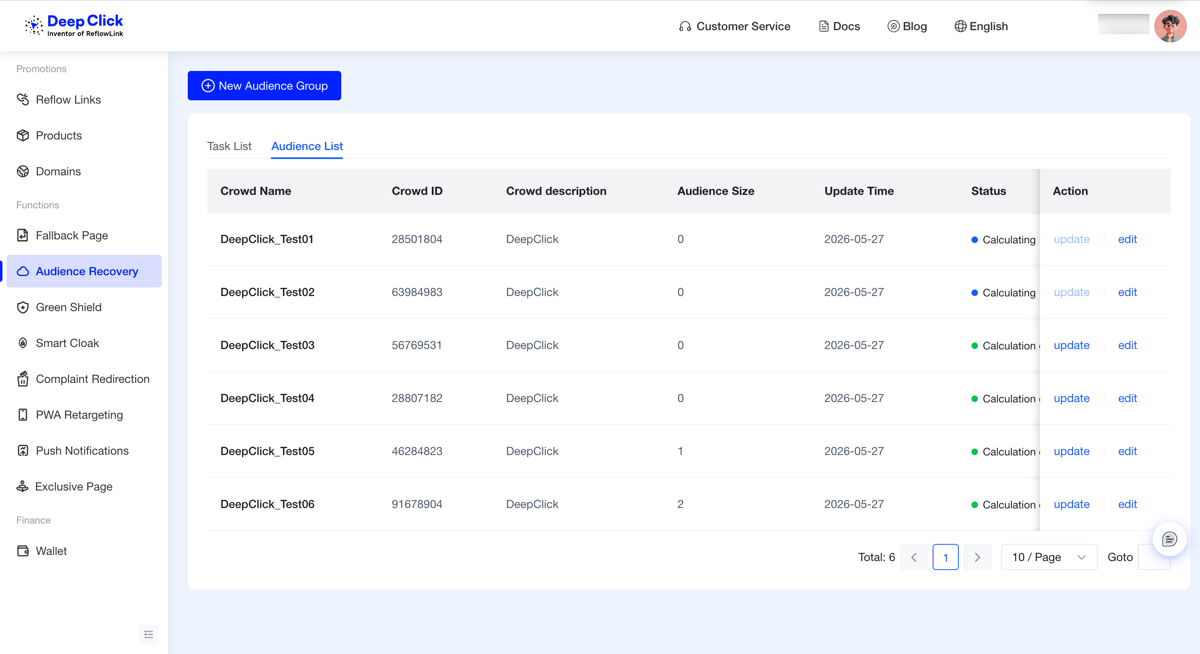Open Complaint Redirection in the sidebar
This screenshot has height=654, width=1200.
pyautogui.click(x=84, y=379)
